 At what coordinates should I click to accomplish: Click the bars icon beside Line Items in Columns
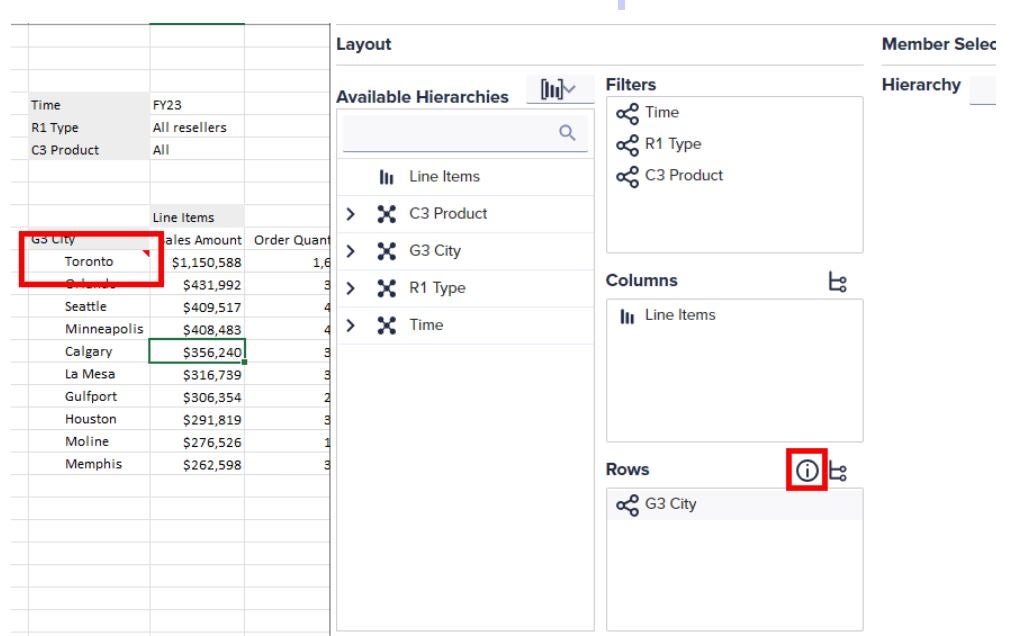[x=628, y=316]
